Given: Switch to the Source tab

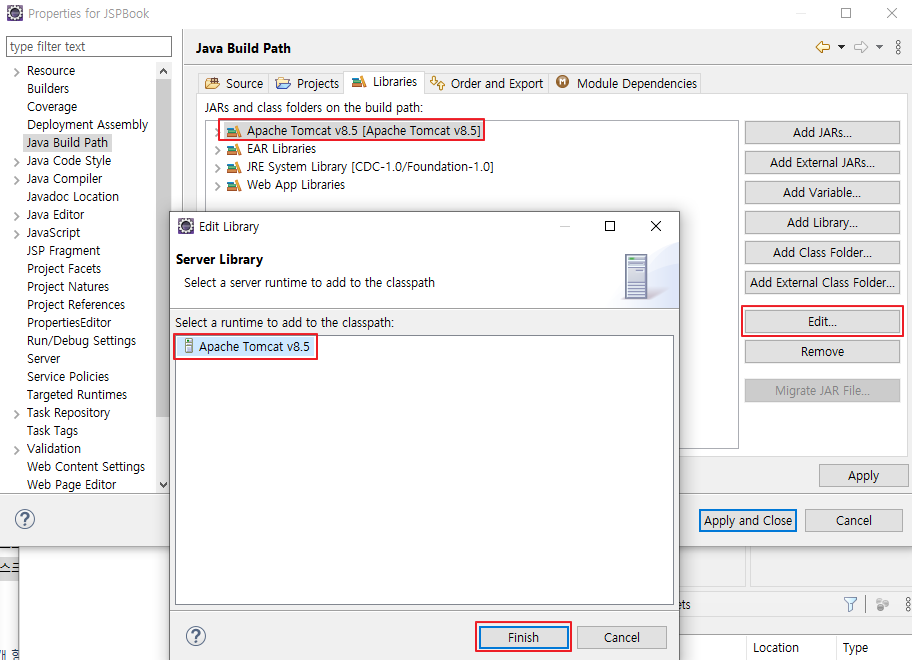Looking at the screenshot, I should (234, 84).
